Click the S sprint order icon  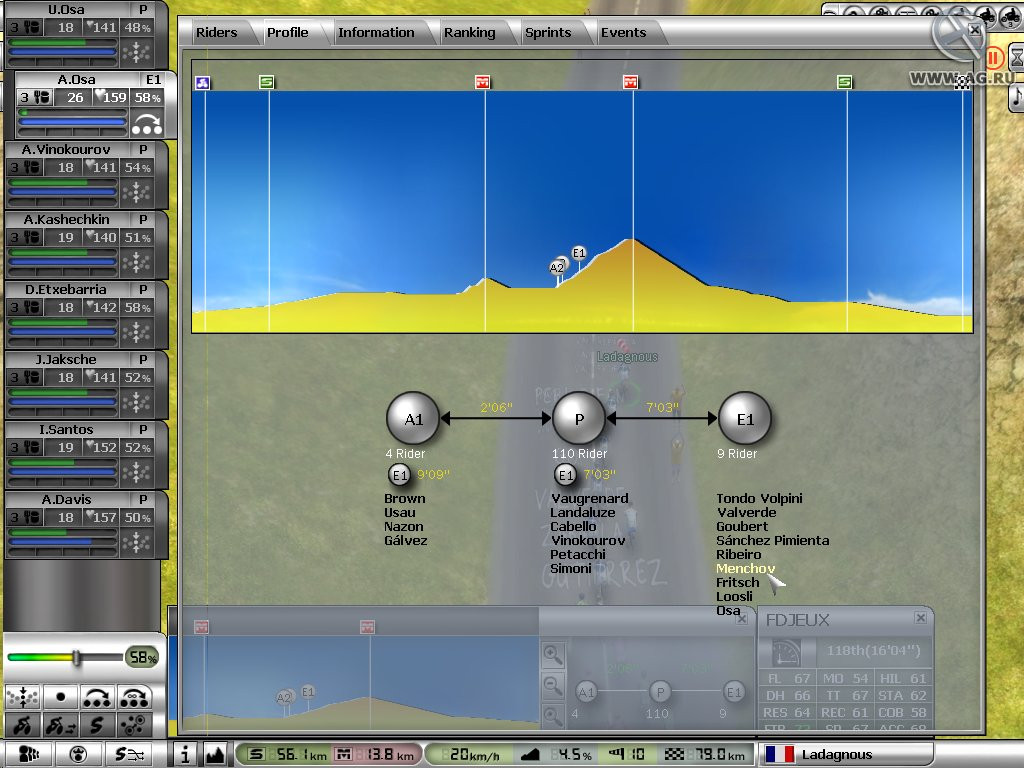97,725
